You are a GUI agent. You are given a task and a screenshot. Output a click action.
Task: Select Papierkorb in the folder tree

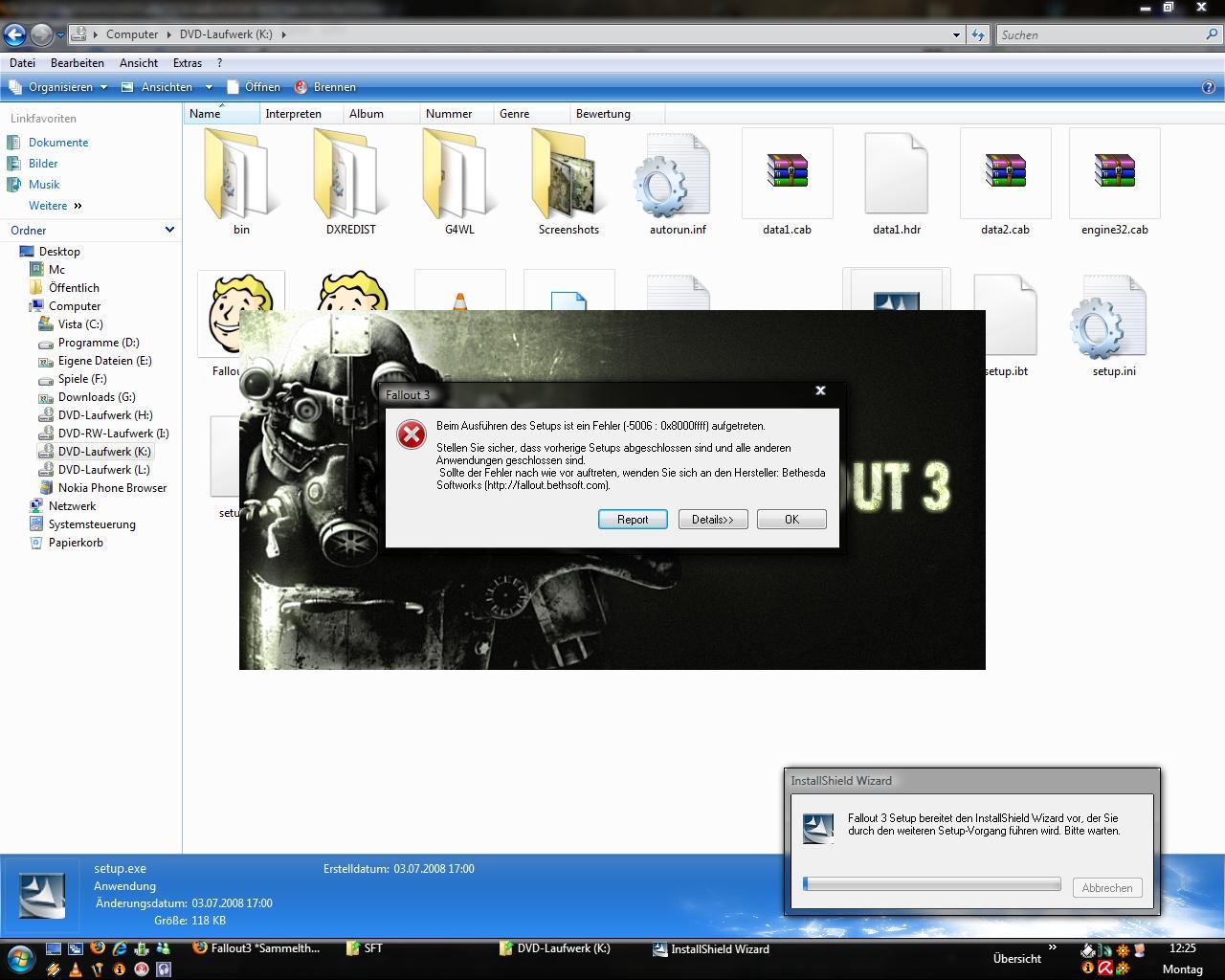(76, 543)
